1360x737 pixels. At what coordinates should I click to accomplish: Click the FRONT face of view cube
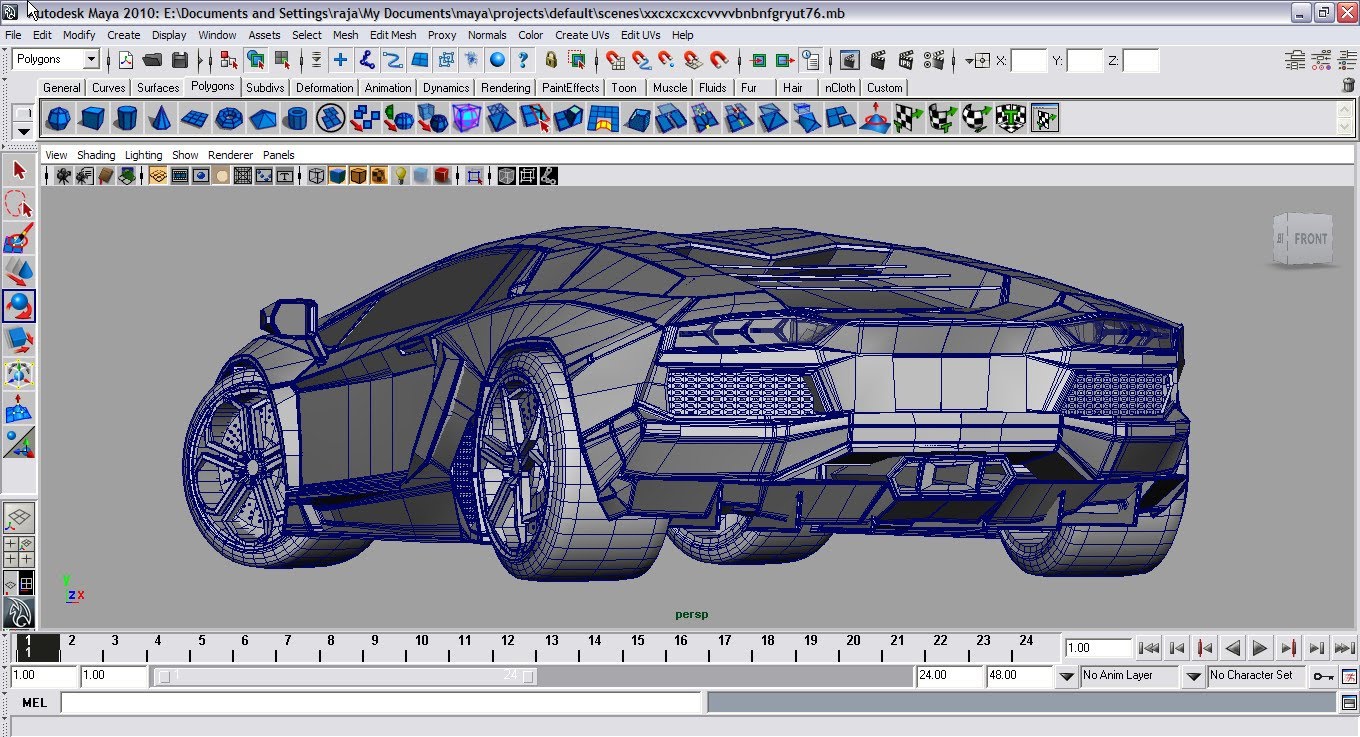(1310, 239)
